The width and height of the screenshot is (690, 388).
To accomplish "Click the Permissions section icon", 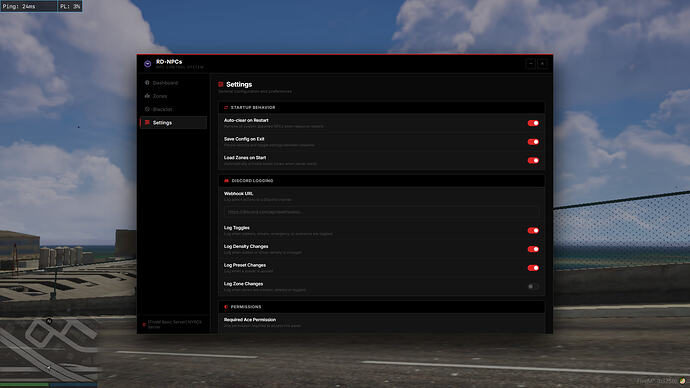I will [226, 307].
